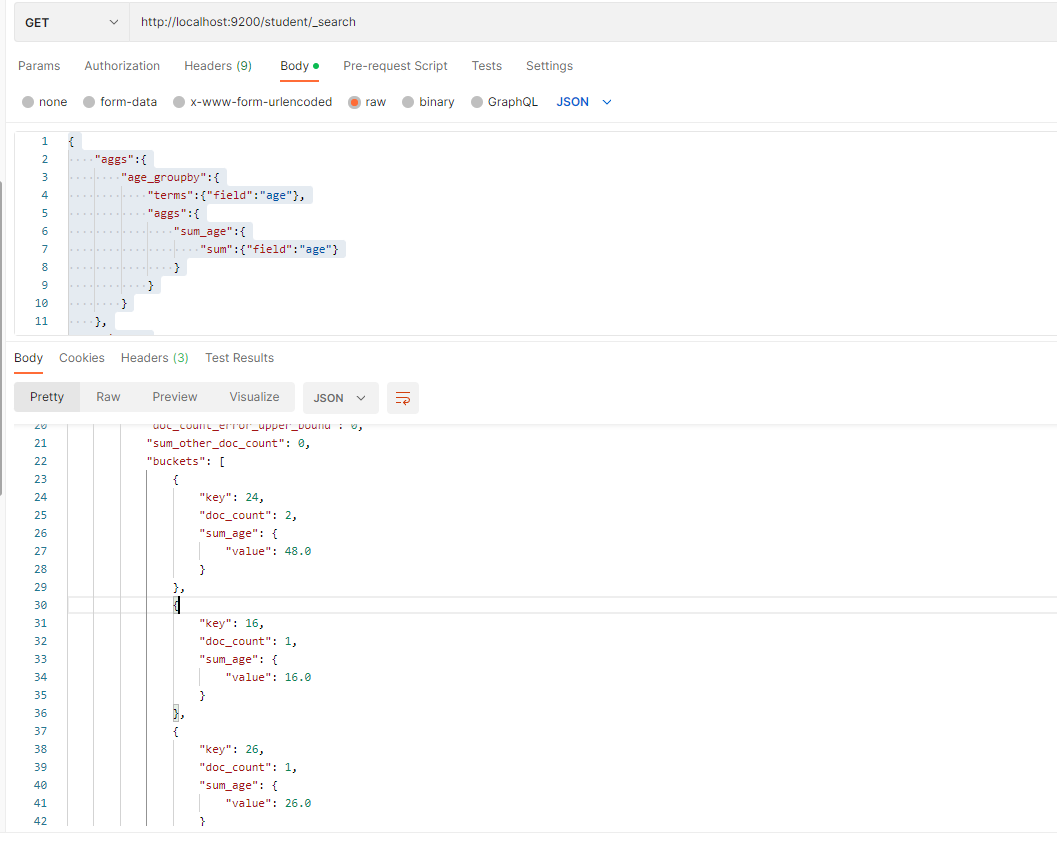Click line number 30 in response gutter

click(40, 605)
